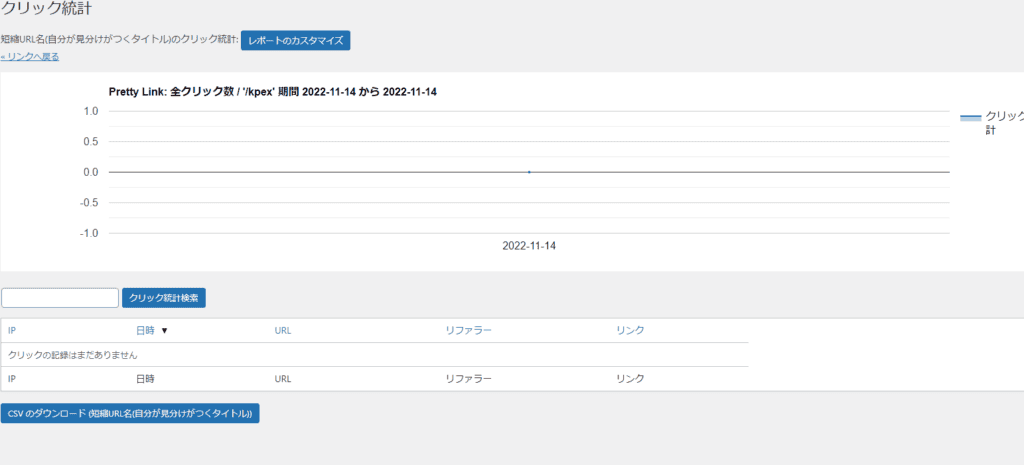Click the クリック統計検索 button

(164, 298)
